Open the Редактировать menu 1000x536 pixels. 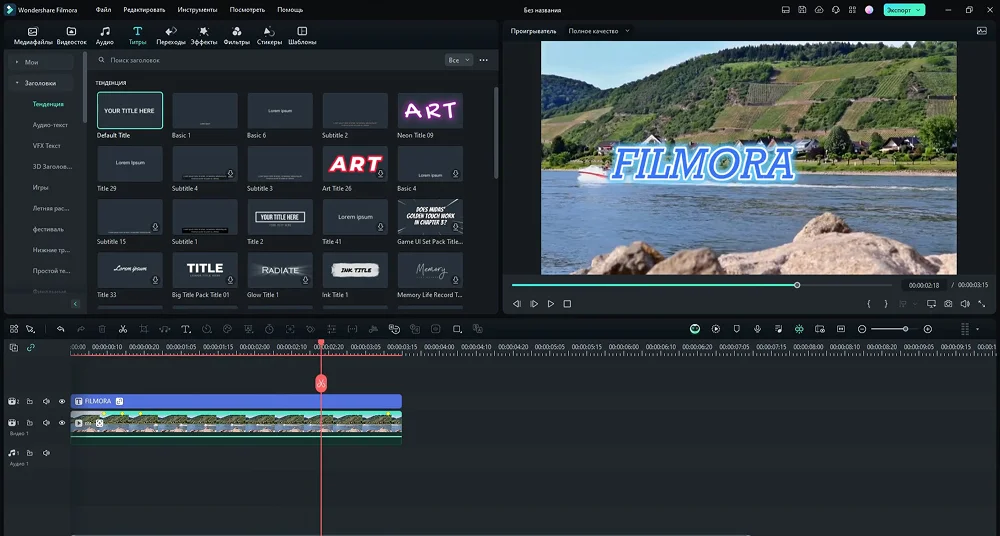tap(144, 10)
